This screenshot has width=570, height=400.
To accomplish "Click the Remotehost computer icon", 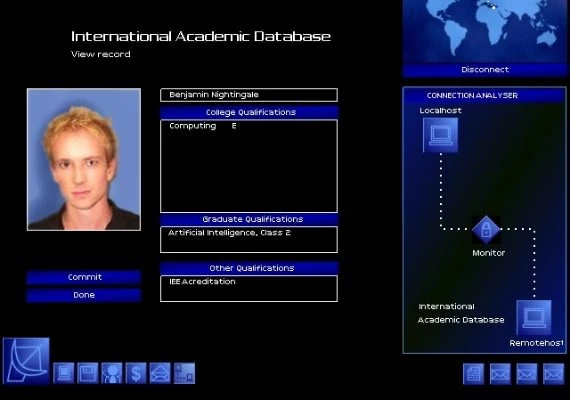I will point(534,317).
